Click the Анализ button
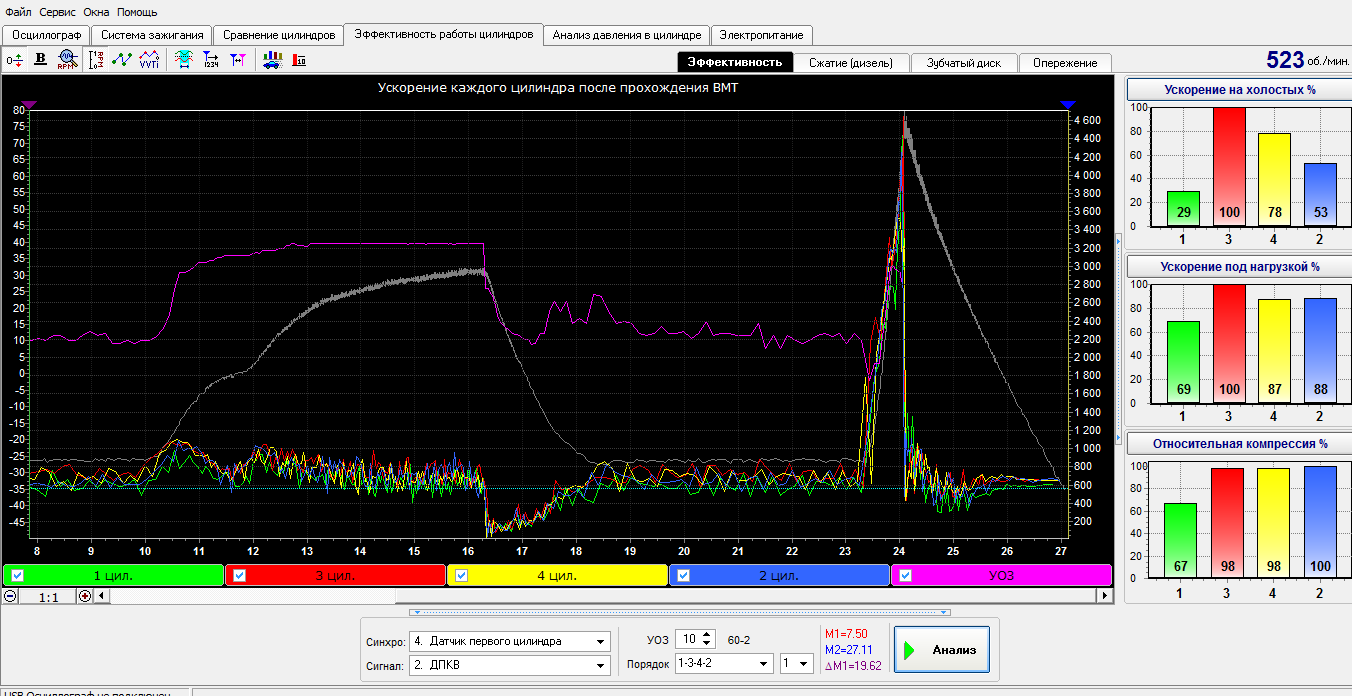This screenshot has height=696, width=1352. click(x=941, y=650)
